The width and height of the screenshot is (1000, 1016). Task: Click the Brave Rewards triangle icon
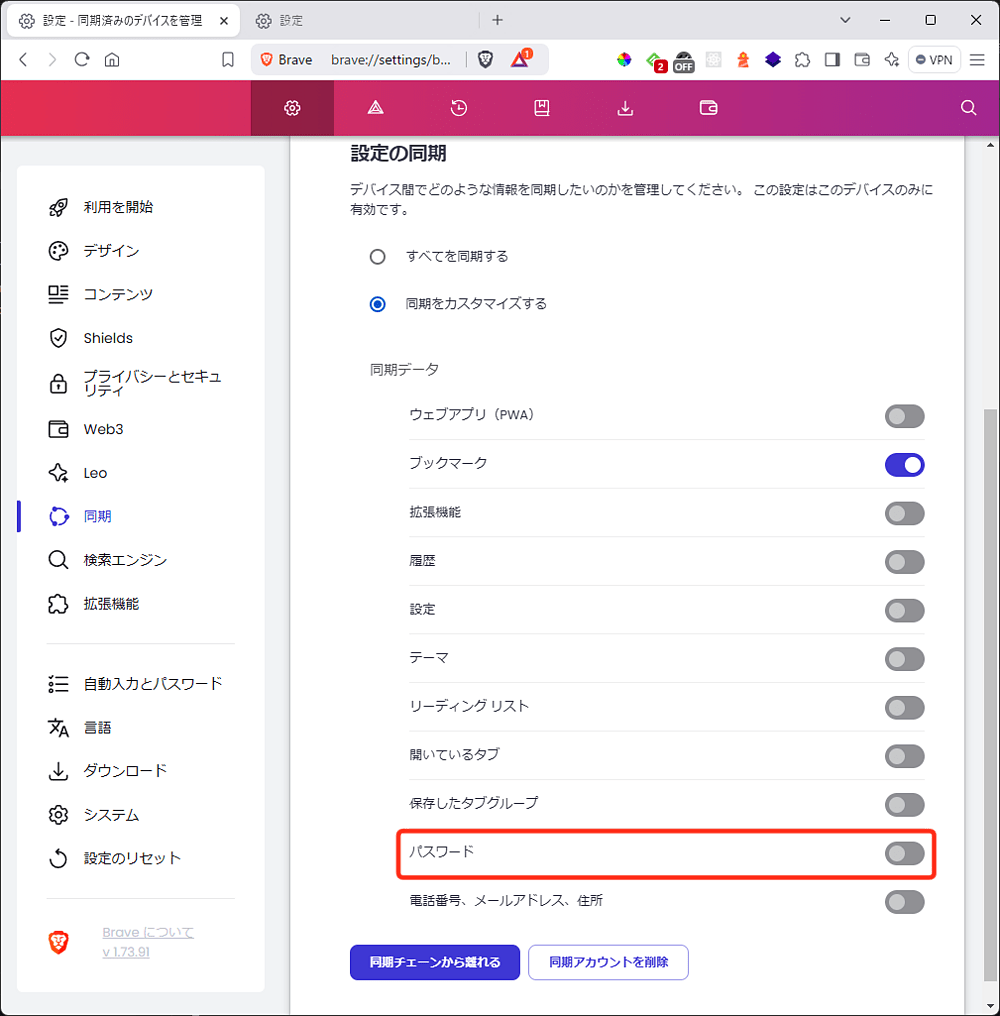pyautogui.click(x=519, y=60)
